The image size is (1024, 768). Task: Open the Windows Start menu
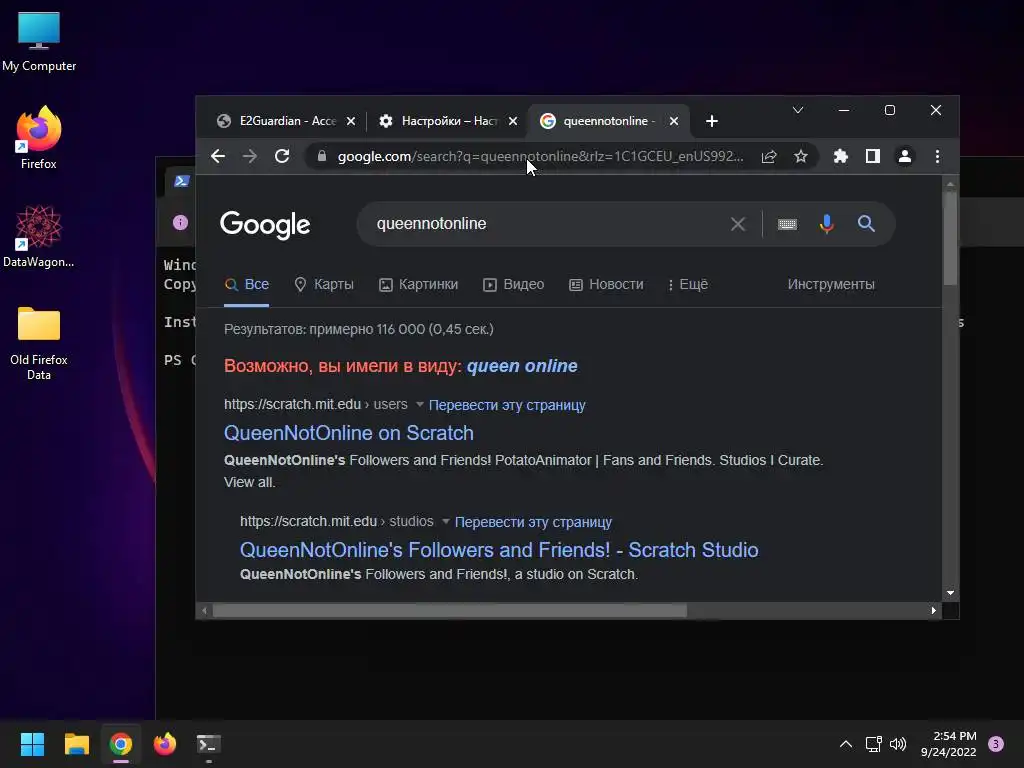pyautogui.click(x=32, y=744)
